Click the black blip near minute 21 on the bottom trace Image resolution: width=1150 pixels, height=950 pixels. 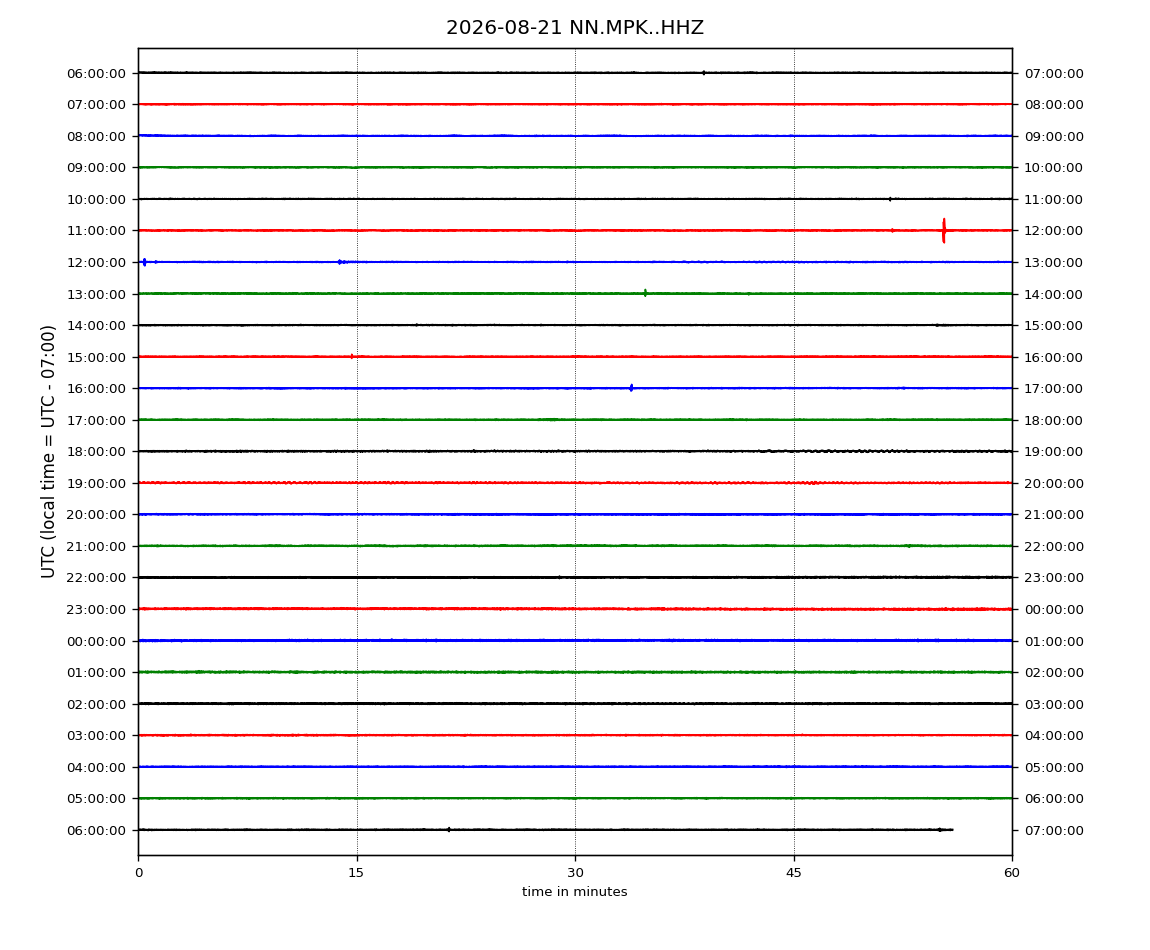(x=449, y=830)
